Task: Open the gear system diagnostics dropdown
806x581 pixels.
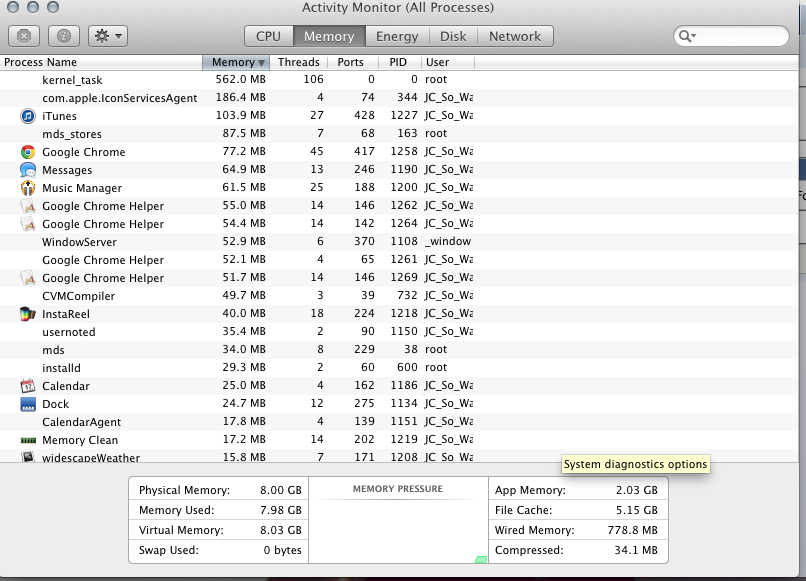Action: tap(108, 36)
